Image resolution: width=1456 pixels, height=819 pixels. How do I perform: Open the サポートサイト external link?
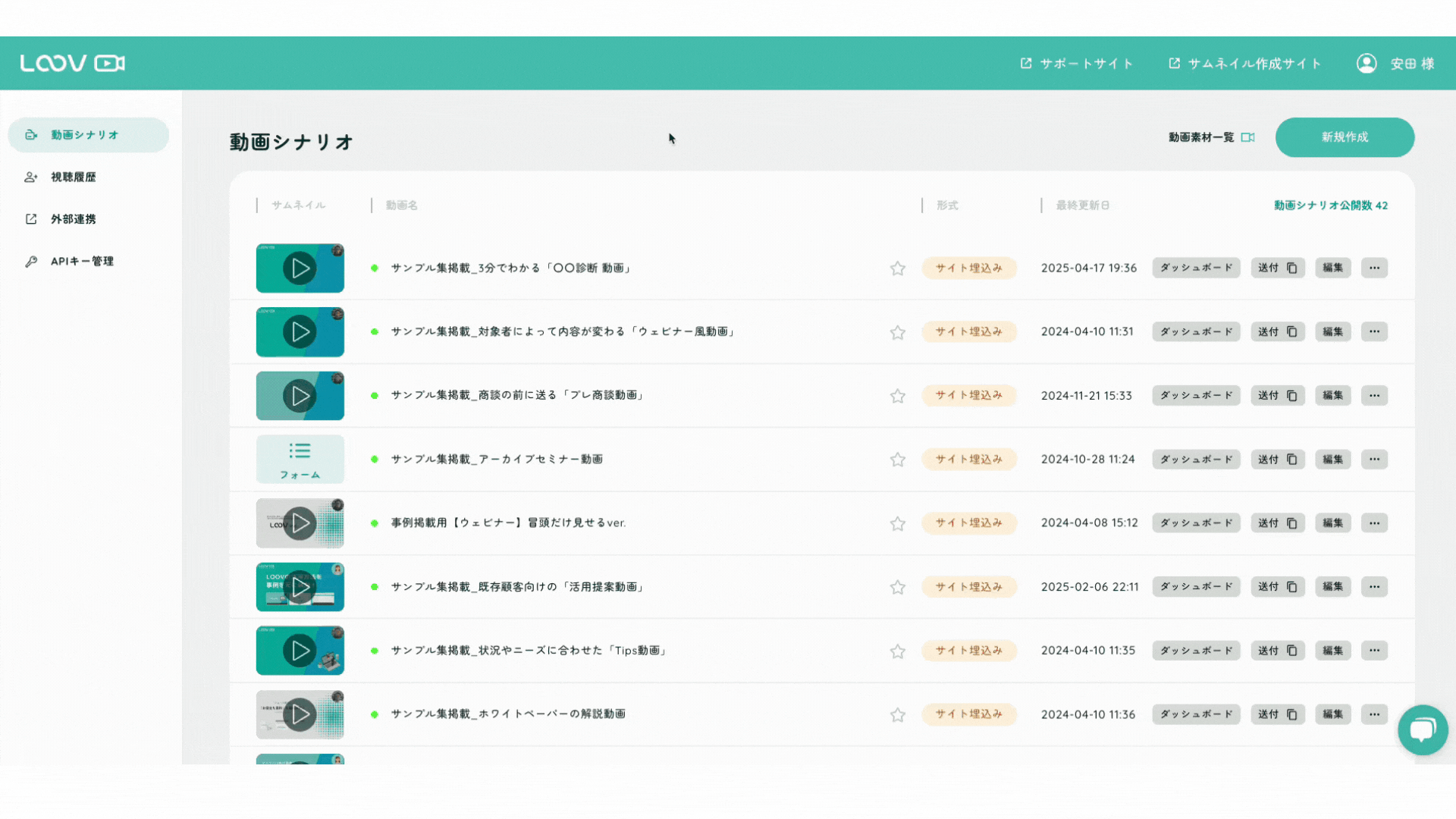(1076, 64)
